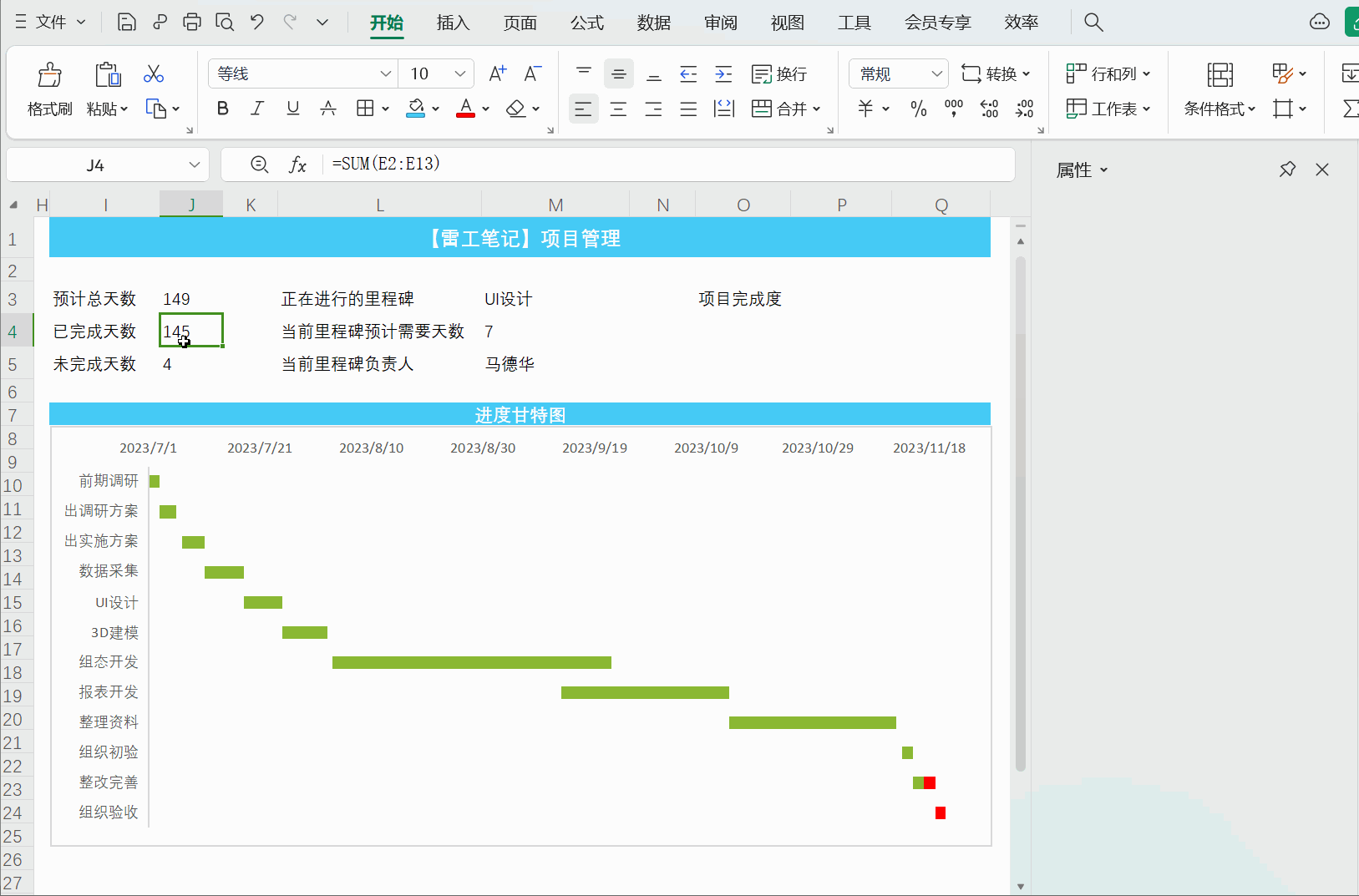The image size is (1359, 896).
Task: Switch to the 页面 Page tab
Action: pos(520,23)
